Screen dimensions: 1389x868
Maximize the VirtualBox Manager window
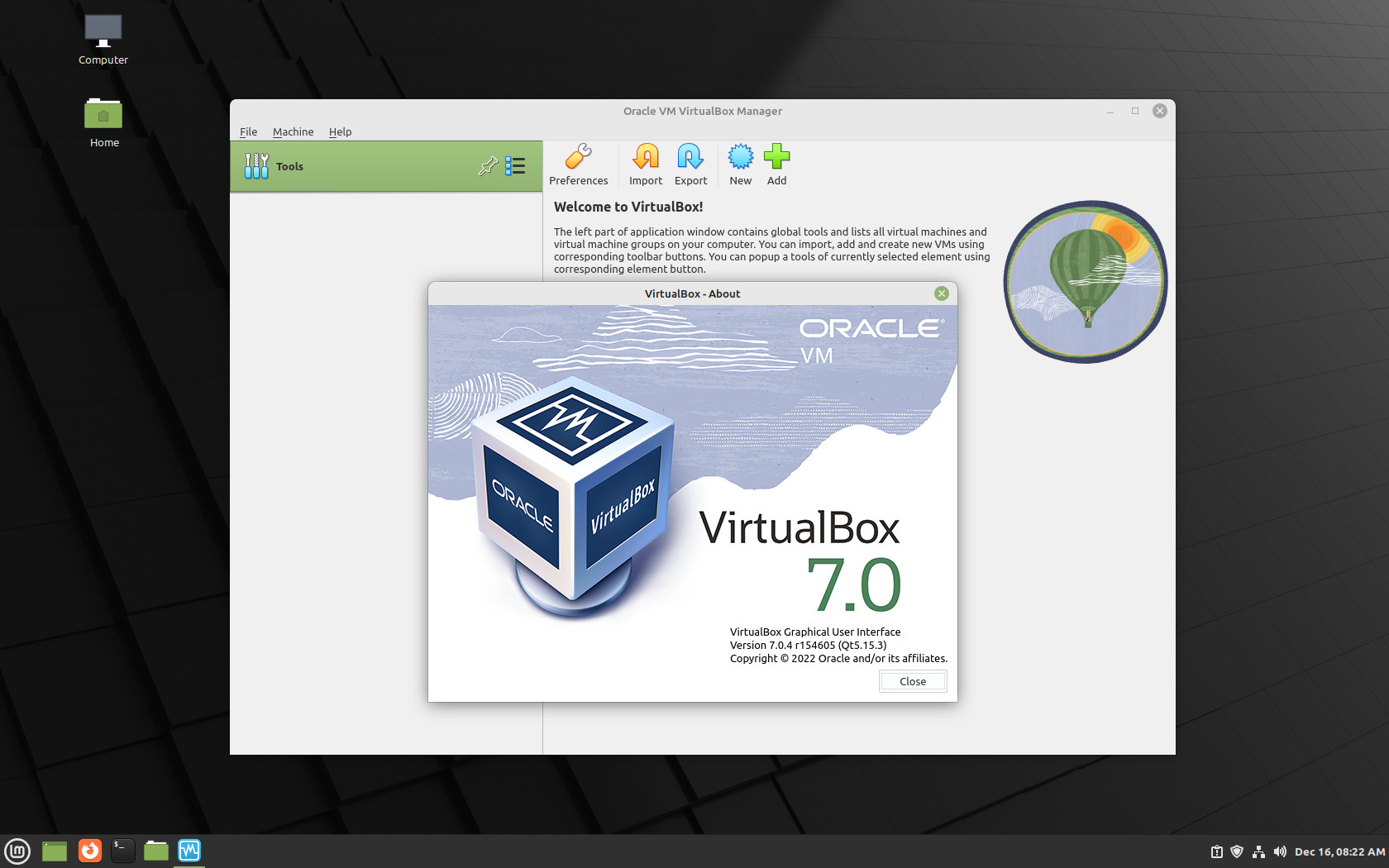tap(1135, 111)
